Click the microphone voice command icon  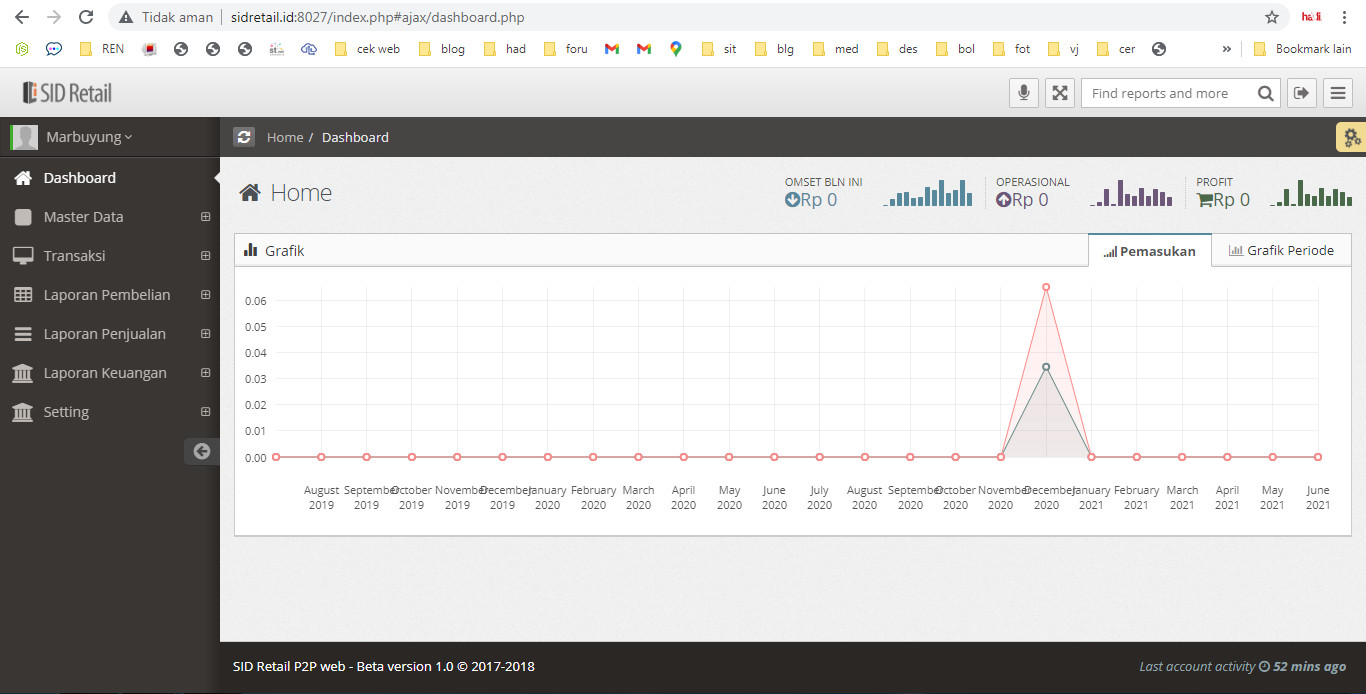pyautogui.click(x=1023, y=93)
